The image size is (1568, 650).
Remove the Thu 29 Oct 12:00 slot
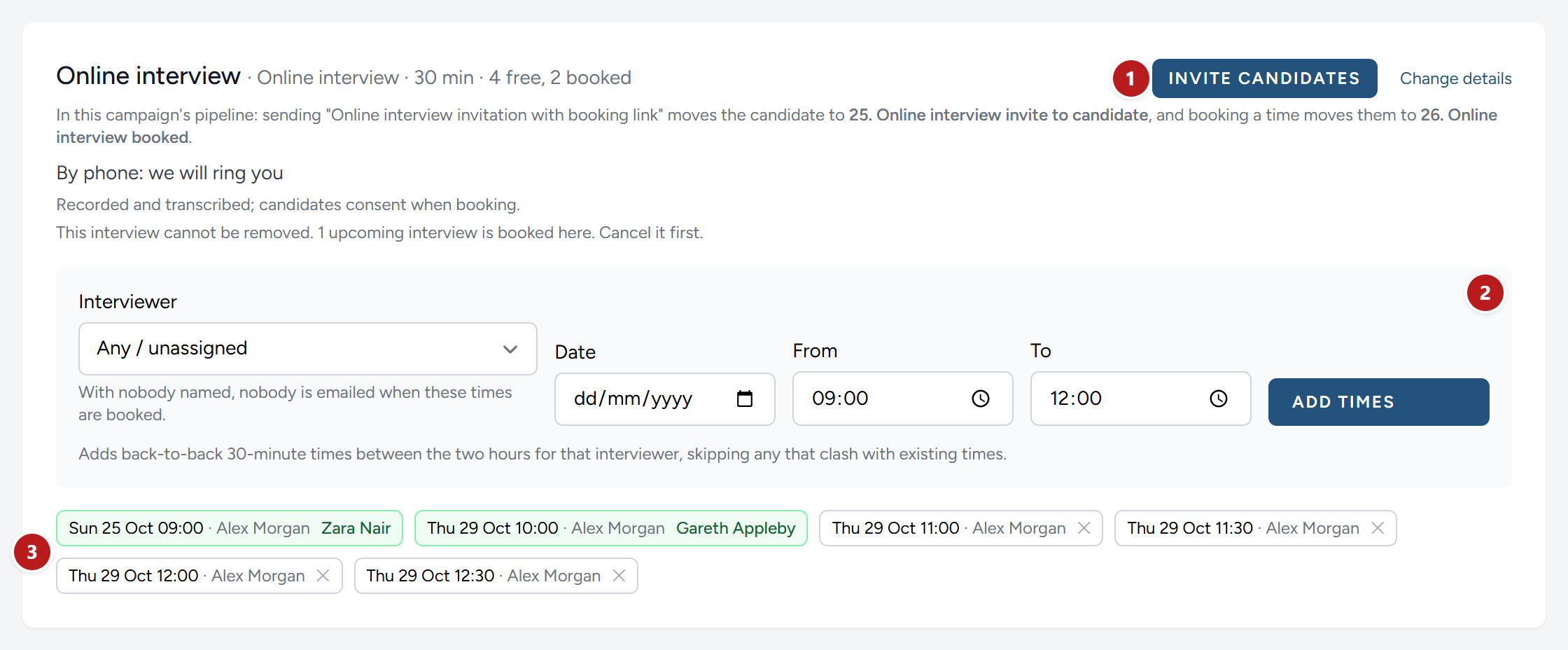coord(323,576)
